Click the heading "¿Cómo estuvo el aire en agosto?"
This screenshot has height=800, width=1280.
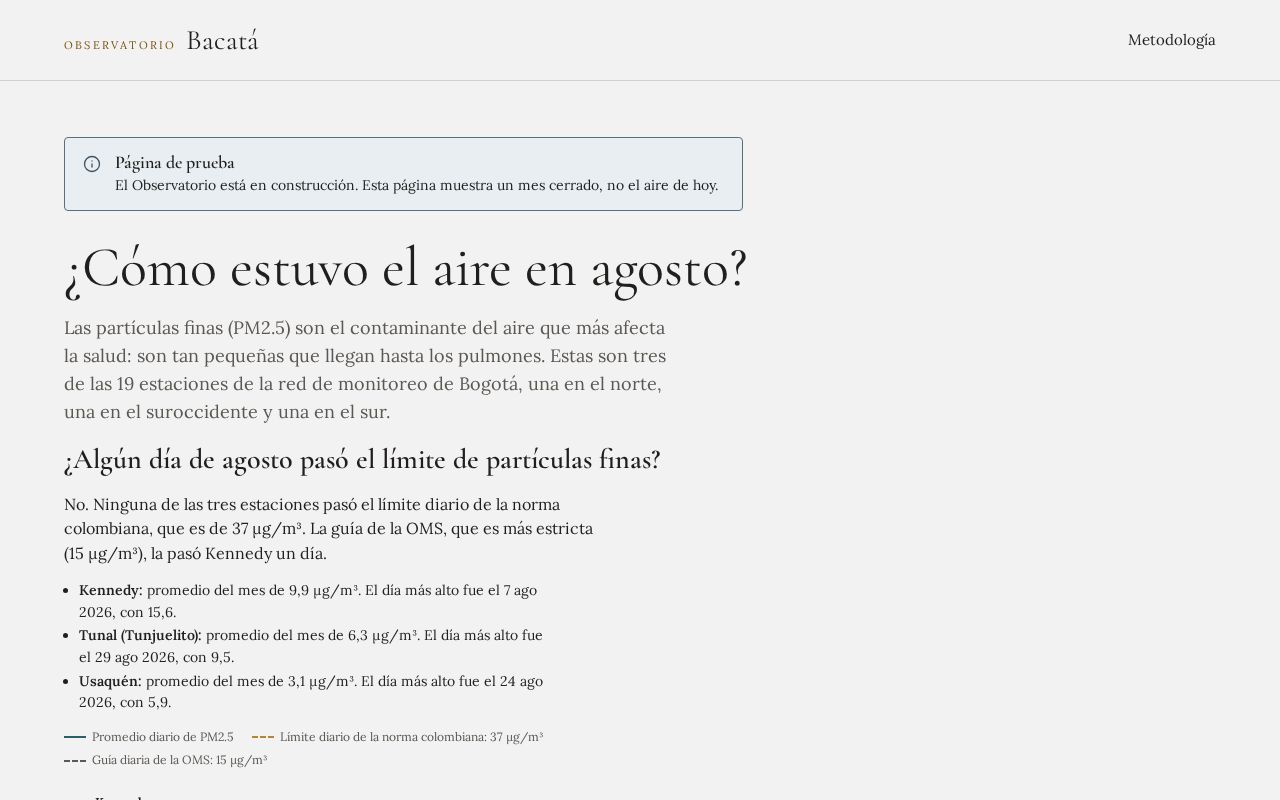click(405, 268)
